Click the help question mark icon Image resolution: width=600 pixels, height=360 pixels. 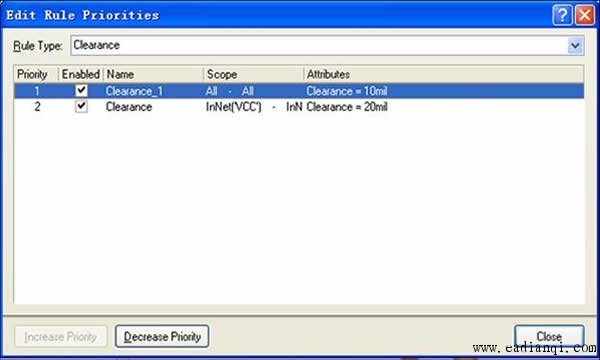click(562, 15)
